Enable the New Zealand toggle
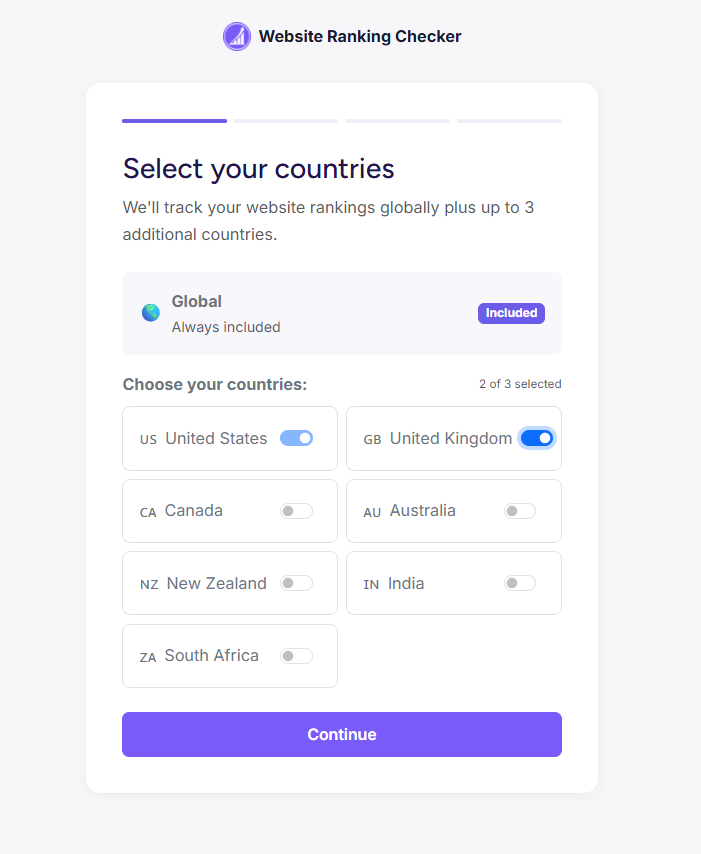 click(x=297, y=583)
